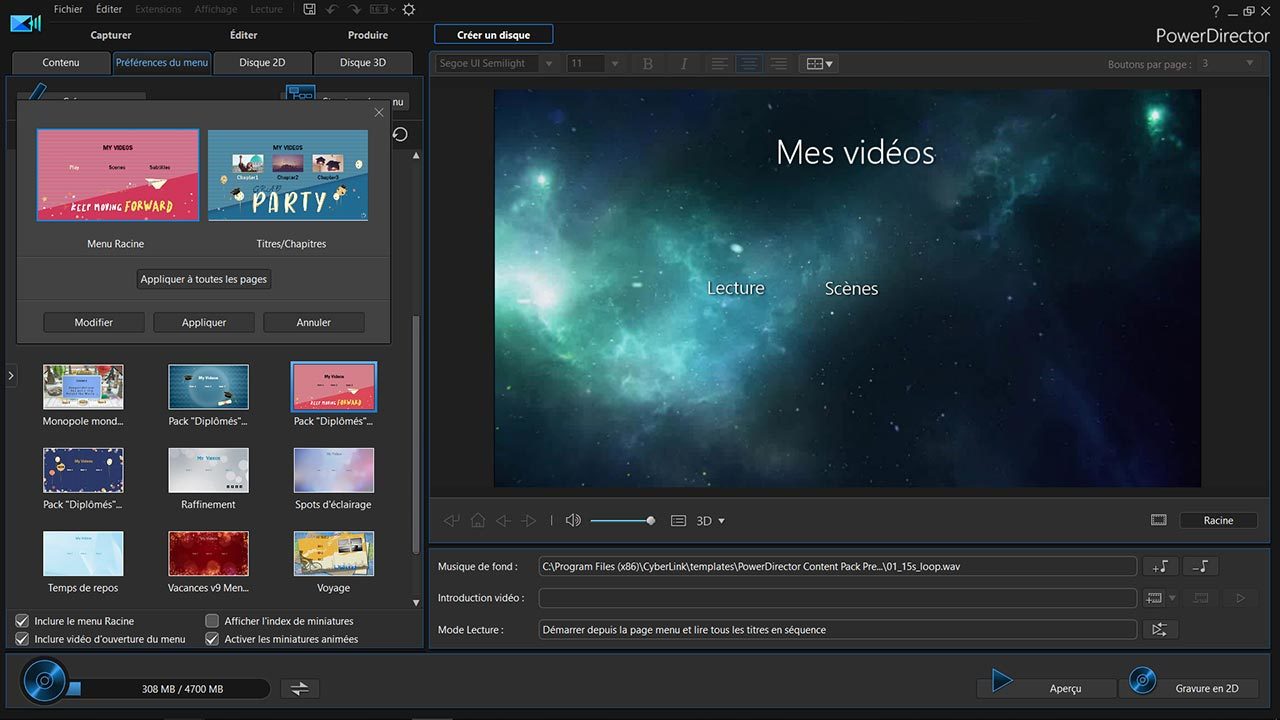
Task: Click the Italic text formatting icon
Action: 684,63
